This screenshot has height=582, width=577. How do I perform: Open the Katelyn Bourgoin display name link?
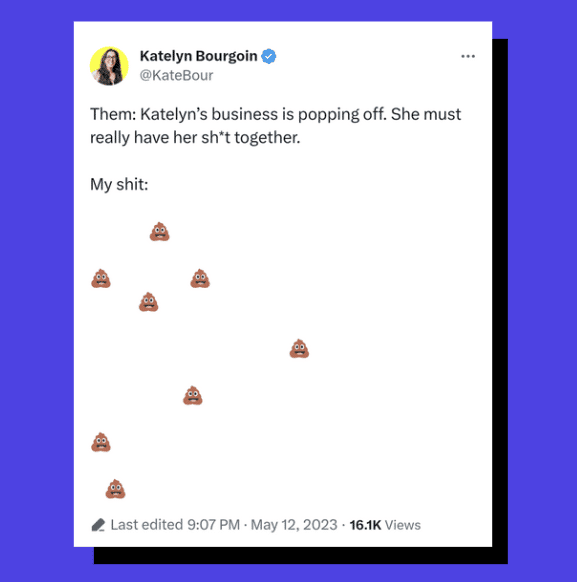point(199,56)
